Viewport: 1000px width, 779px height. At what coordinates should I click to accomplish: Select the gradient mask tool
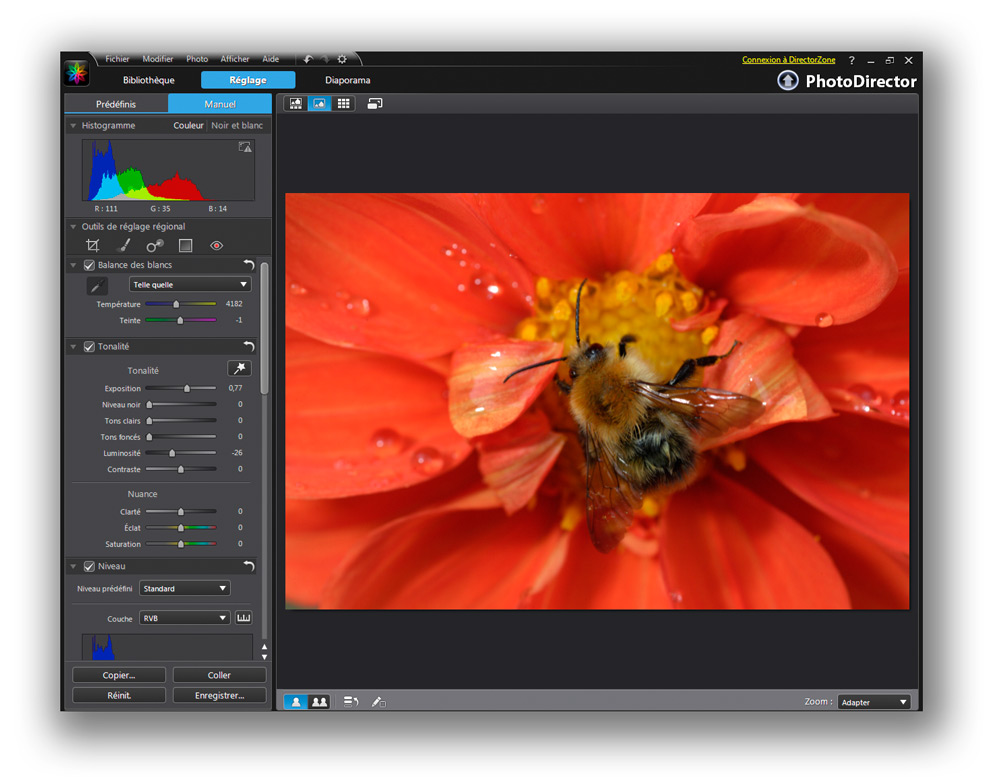tap(186, 246)
